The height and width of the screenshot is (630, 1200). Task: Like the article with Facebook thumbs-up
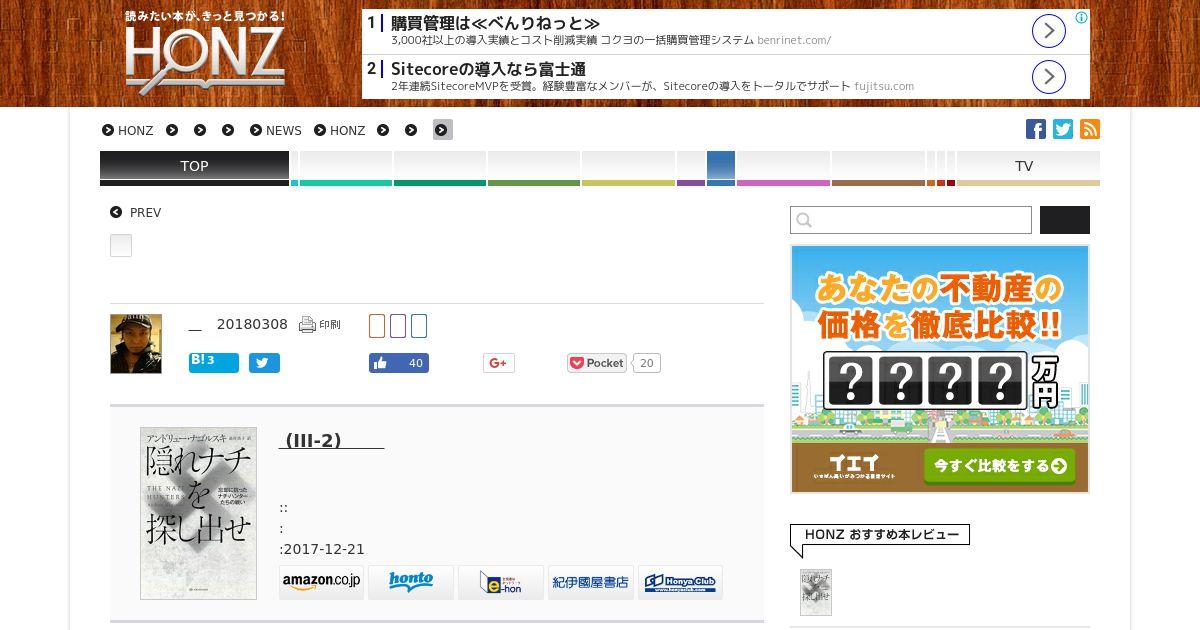[x=398, y=363]
